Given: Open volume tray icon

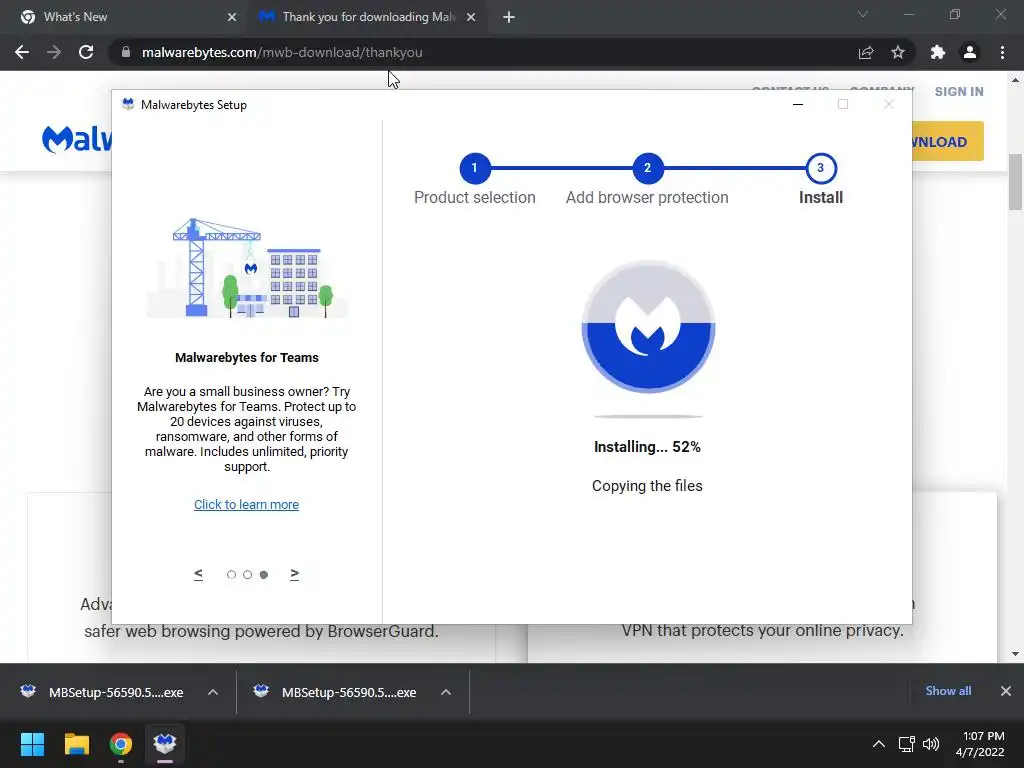Looking at the screenshot, I should click(x=931, y=744).
